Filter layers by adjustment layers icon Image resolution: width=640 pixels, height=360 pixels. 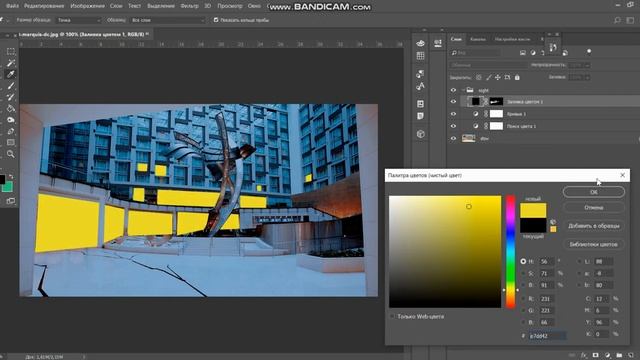533,53
